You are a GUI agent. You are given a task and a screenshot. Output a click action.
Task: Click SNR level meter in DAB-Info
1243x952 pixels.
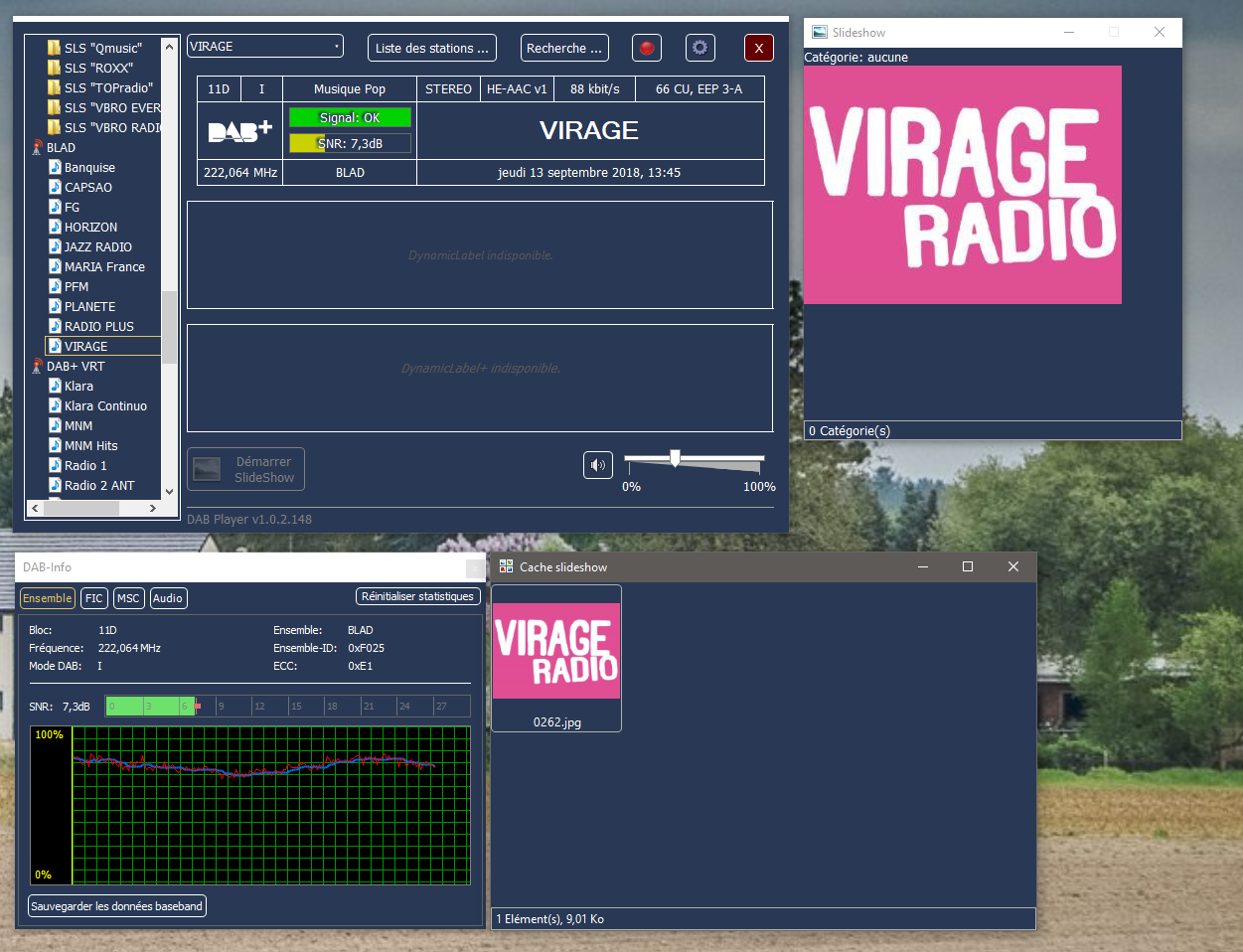[x=288, y=707]
